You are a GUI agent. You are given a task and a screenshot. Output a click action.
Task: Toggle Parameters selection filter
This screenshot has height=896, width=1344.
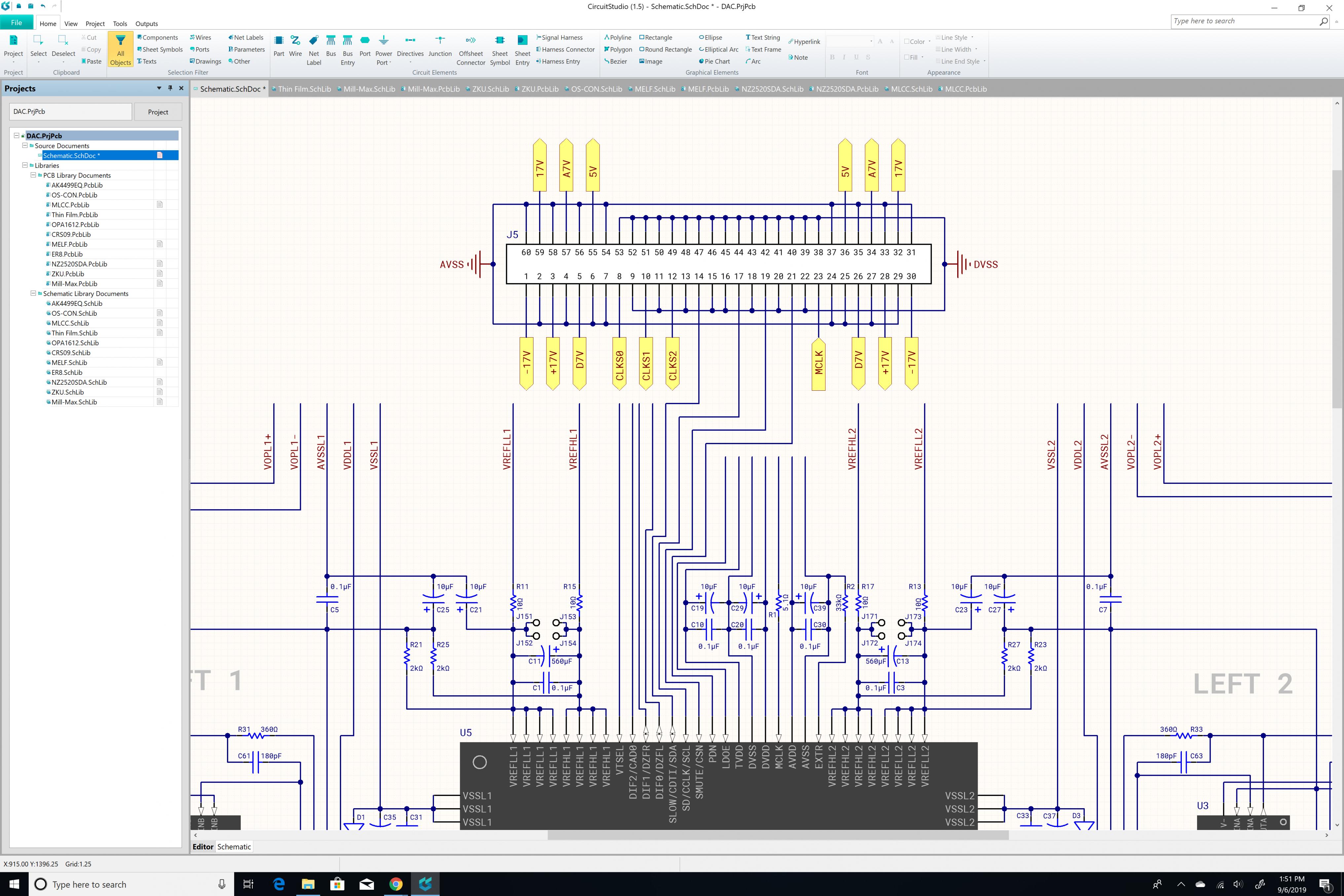point(247,50)
